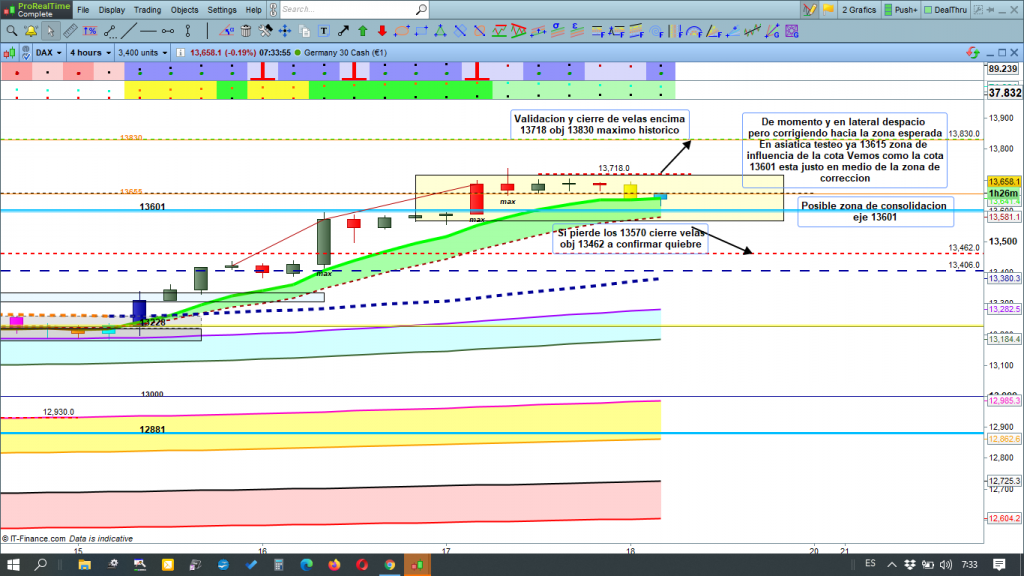This screenshot has width=1024, height=576.
Task: Click the 2 Grafics button
Action: coord(857,10)
